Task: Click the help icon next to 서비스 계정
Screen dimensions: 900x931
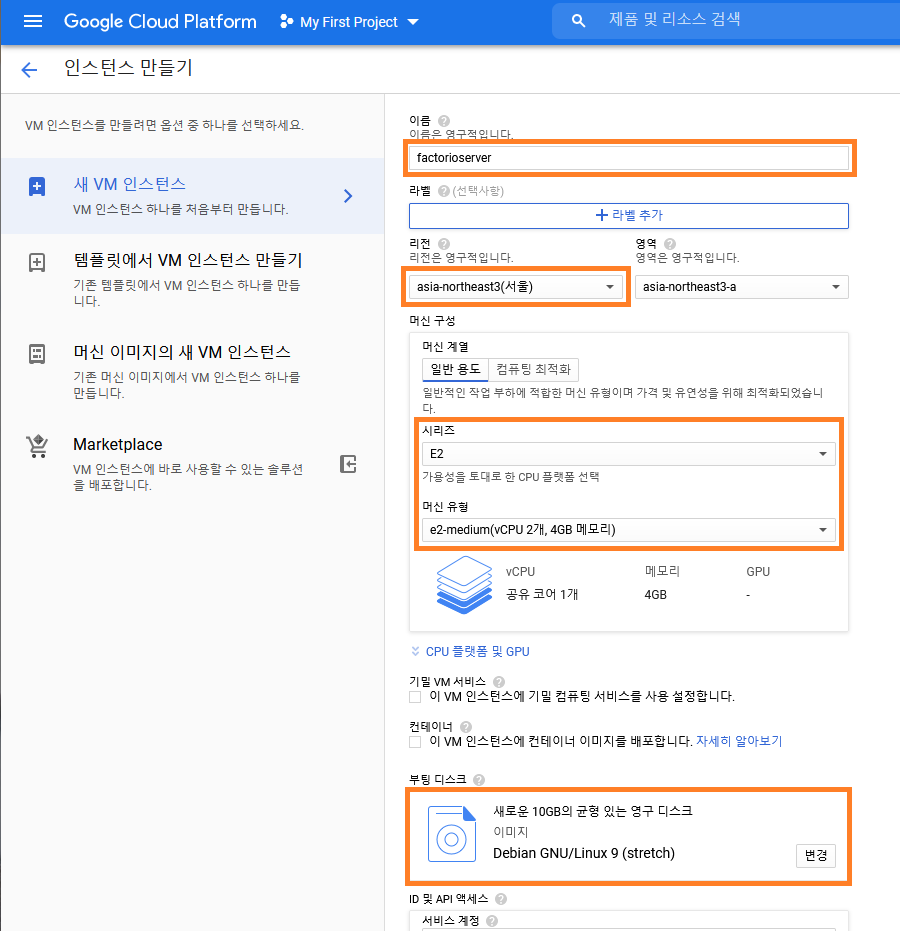Action: point(492,920)
